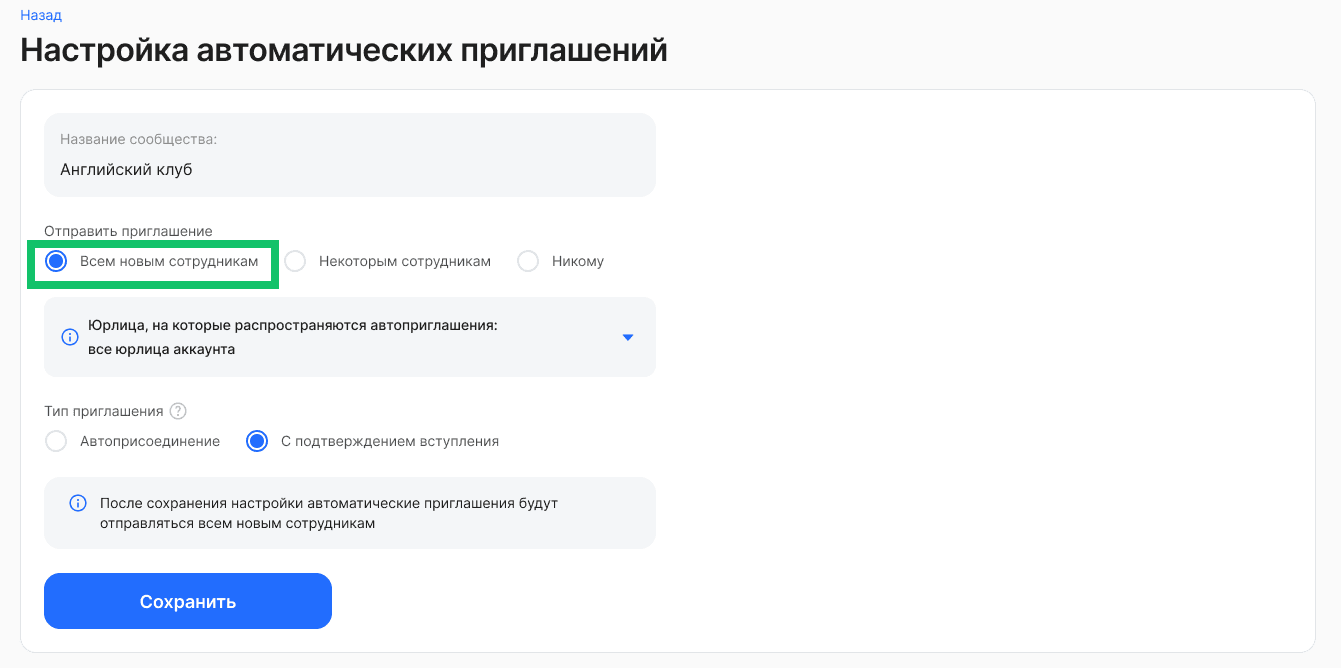Click the blue info circle in the grey legal-entities panel

point(70,337)
